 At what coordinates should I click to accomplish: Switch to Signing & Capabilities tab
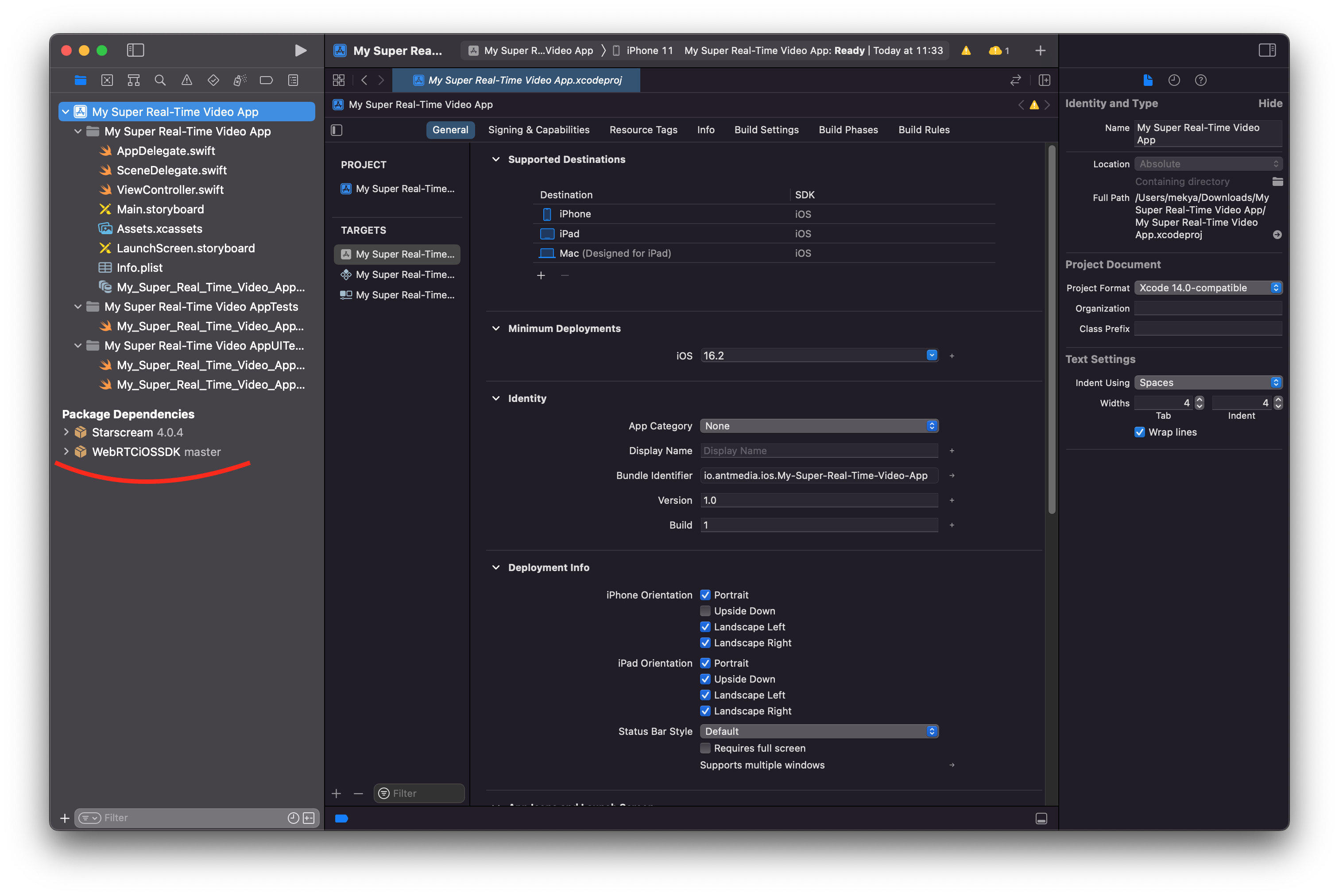tap(538, 130)
